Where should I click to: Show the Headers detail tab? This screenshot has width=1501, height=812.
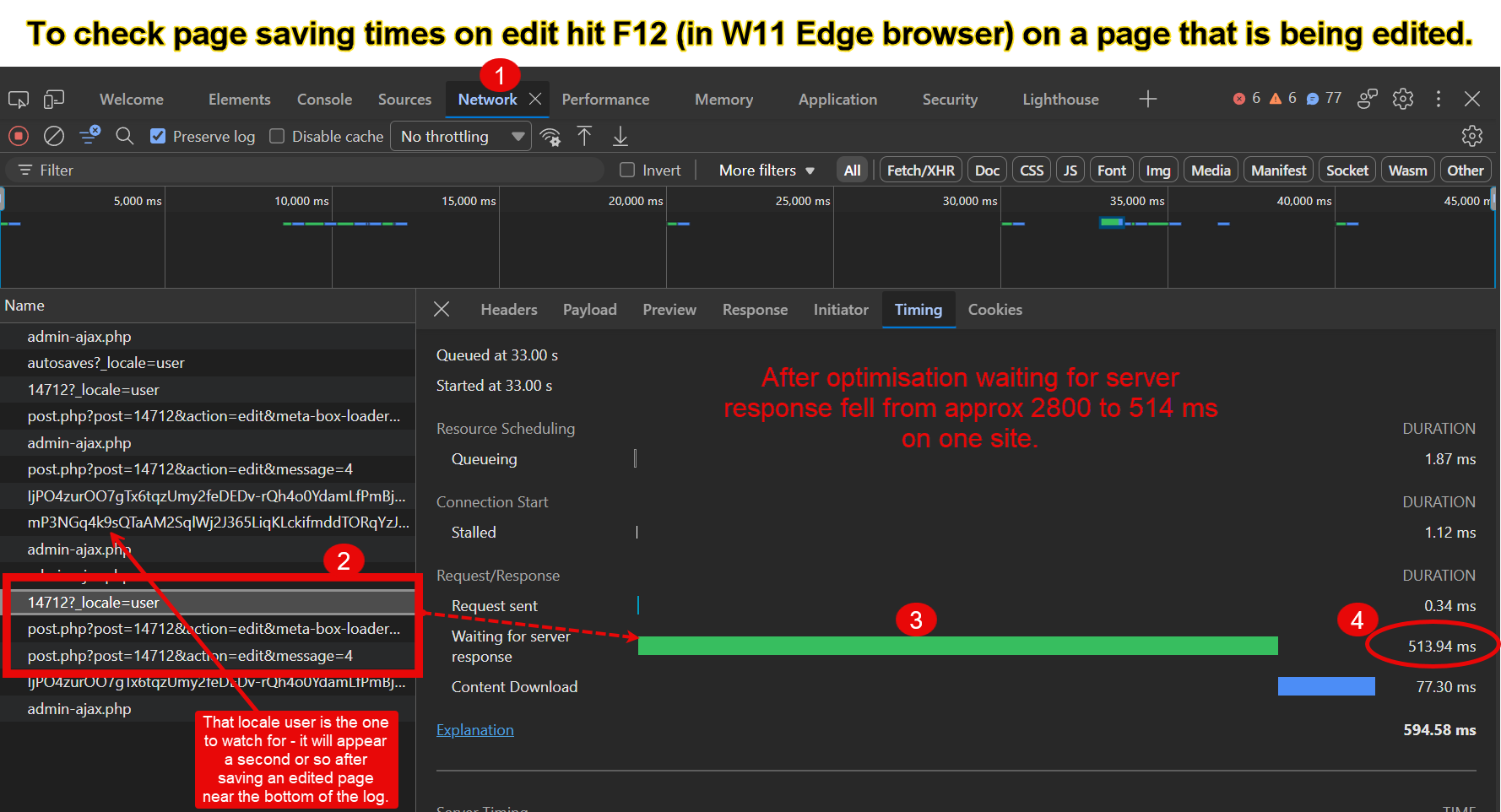pos(509,310)
